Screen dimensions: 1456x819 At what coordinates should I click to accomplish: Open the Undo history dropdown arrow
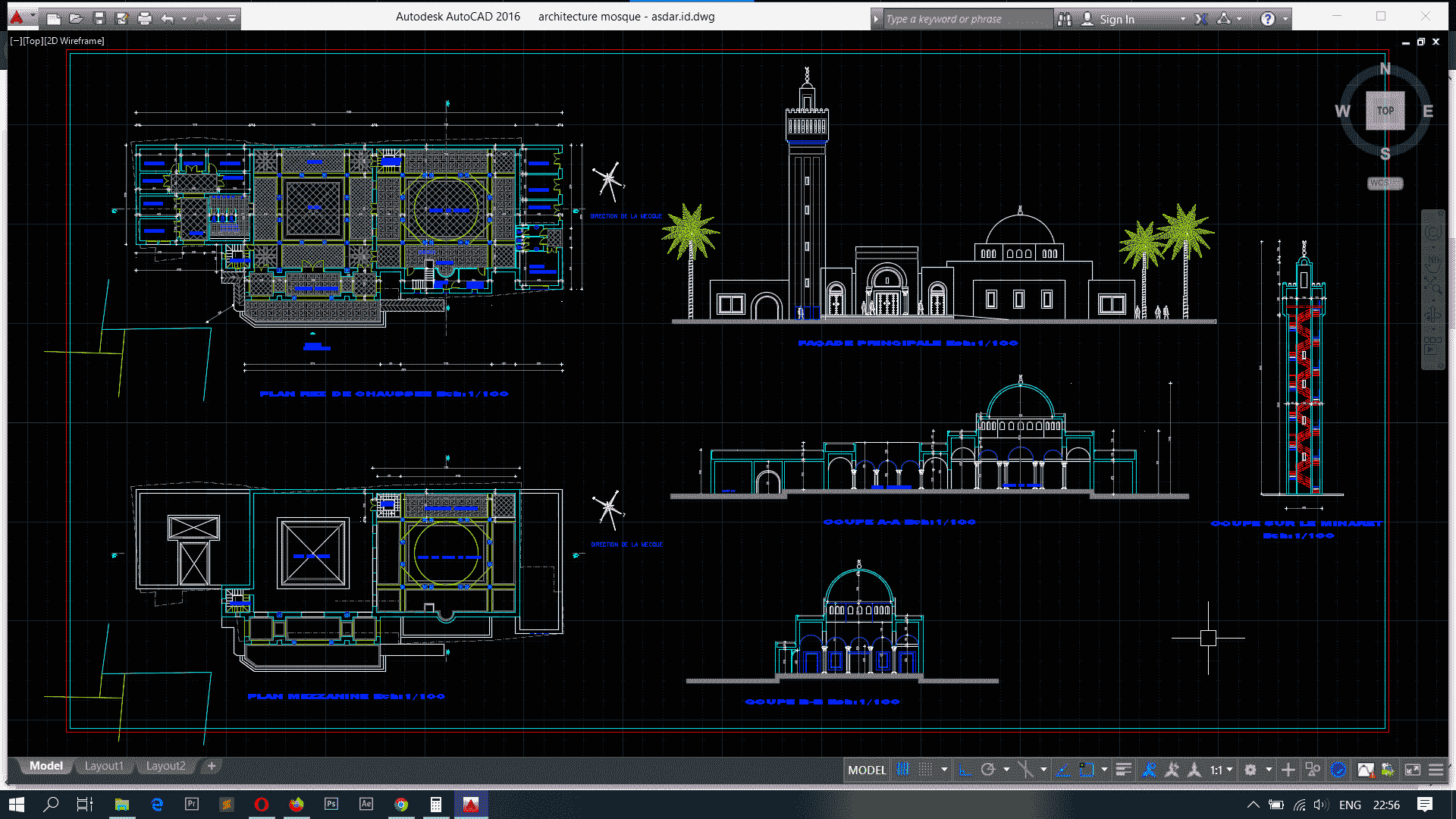[184, 18]
